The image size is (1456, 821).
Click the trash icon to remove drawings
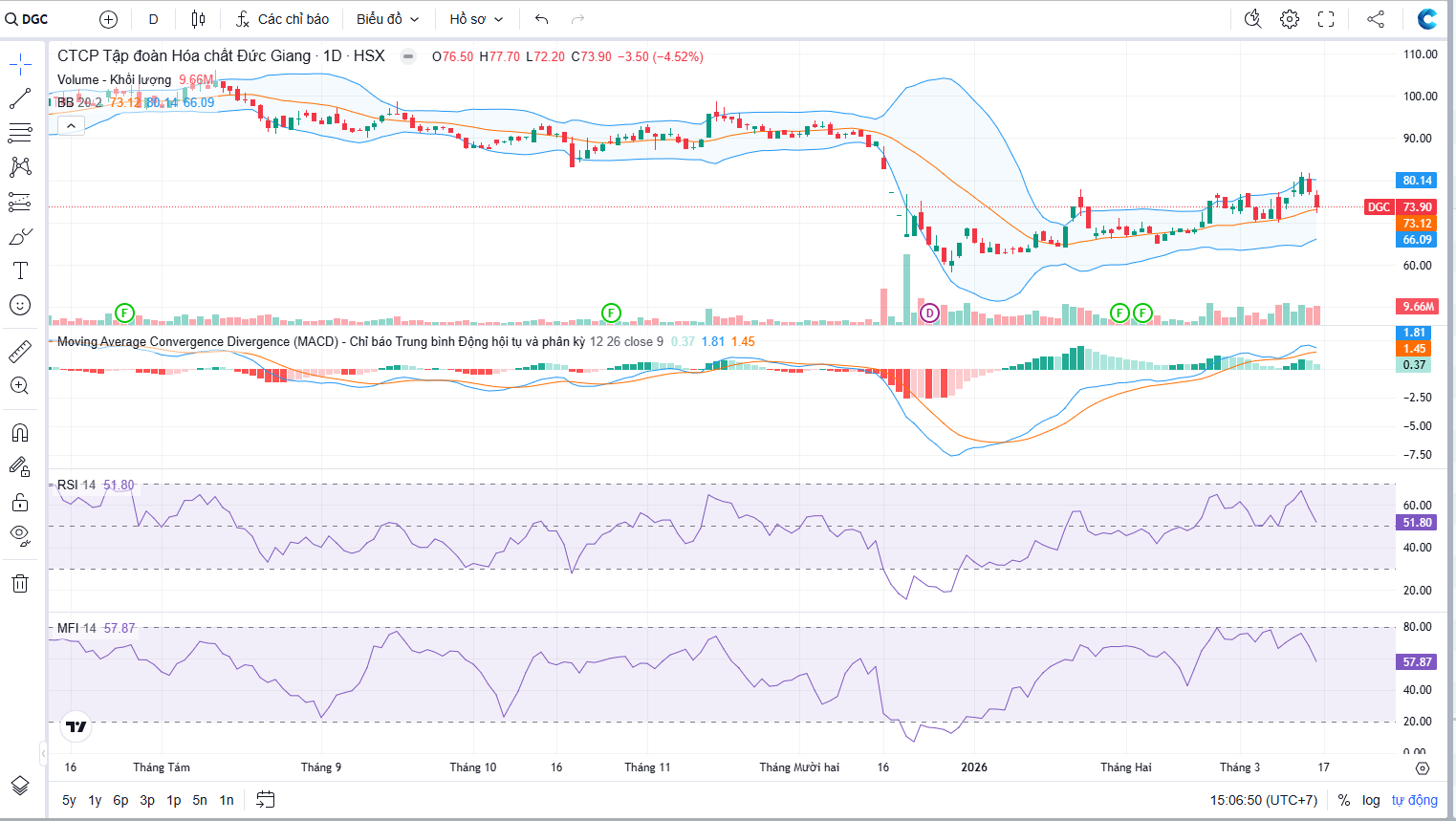click(x=20, y=583)
